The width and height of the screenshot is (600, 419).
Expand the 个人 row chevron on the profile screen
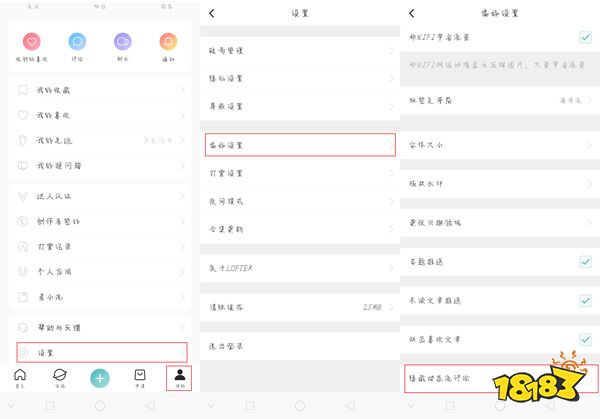point(182,272)
